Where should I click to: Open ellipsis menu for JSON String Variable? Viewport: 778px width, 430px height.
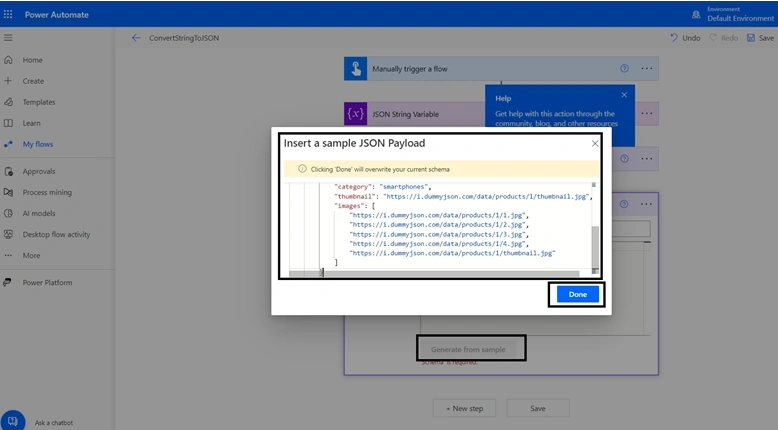coord(647,114)
